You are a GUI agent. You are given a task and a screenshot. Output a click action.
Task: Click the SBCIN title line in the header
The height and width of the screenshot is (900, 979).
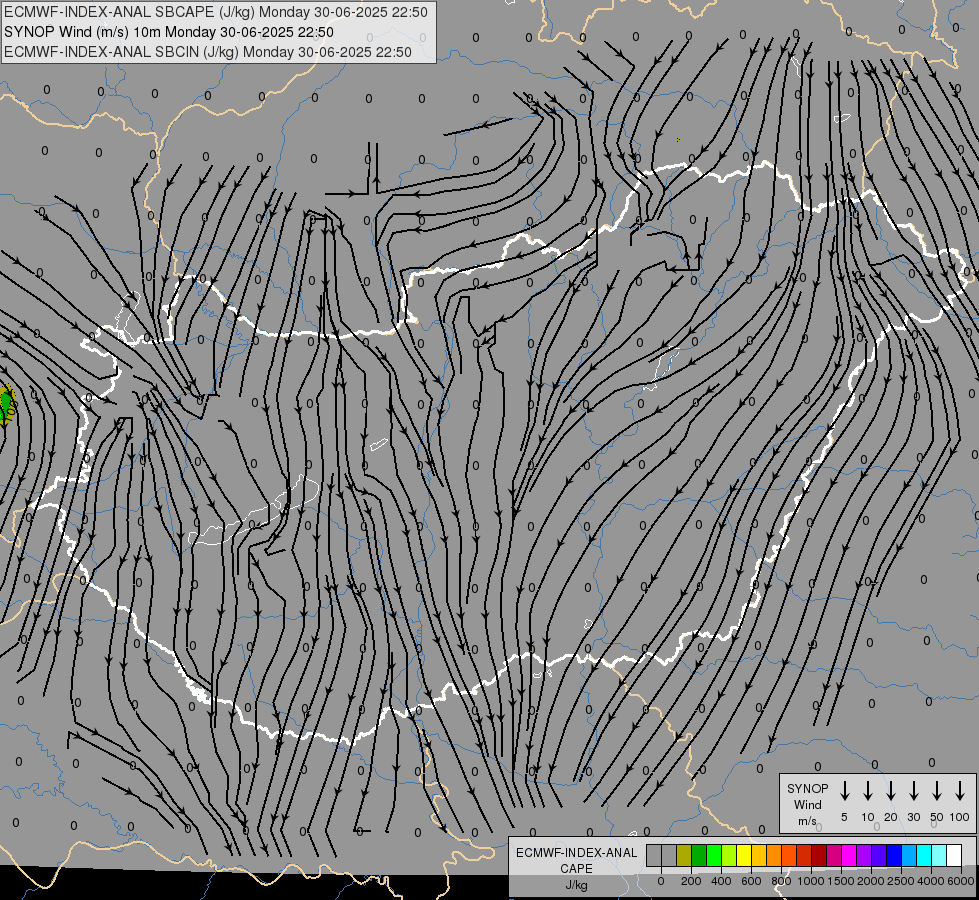(x=208, y=52)
